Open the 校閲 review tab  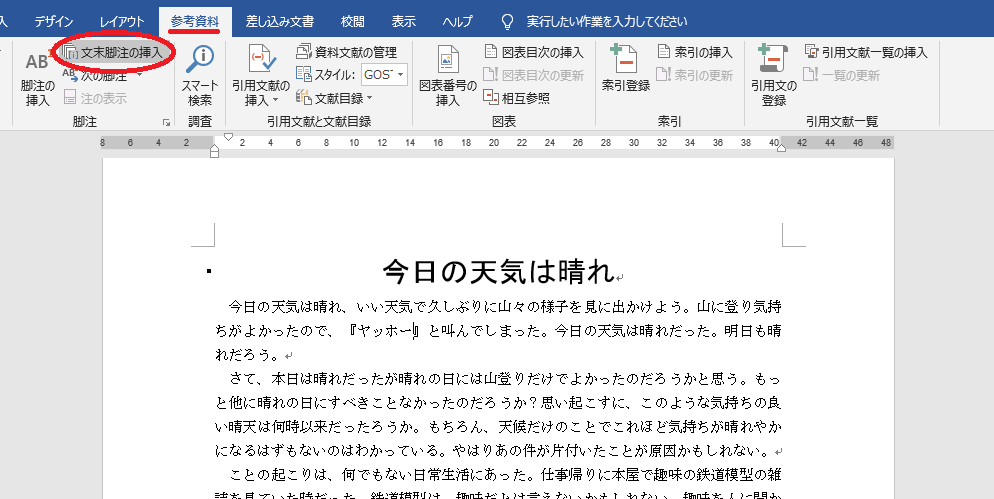click(352, 22)
